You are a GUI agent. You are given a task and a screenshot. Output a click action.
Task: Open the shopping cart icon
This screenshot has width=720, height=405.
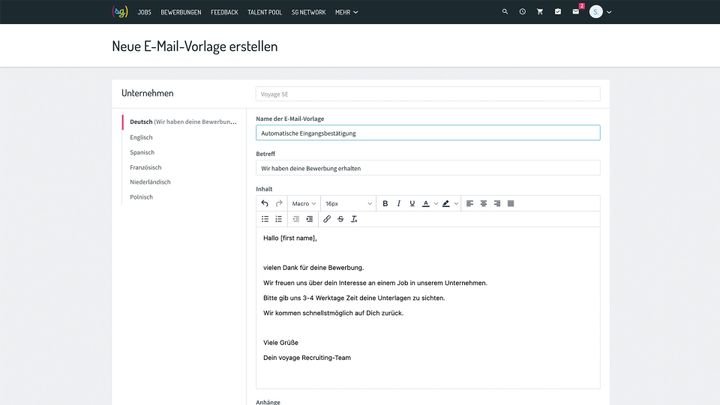540,12
